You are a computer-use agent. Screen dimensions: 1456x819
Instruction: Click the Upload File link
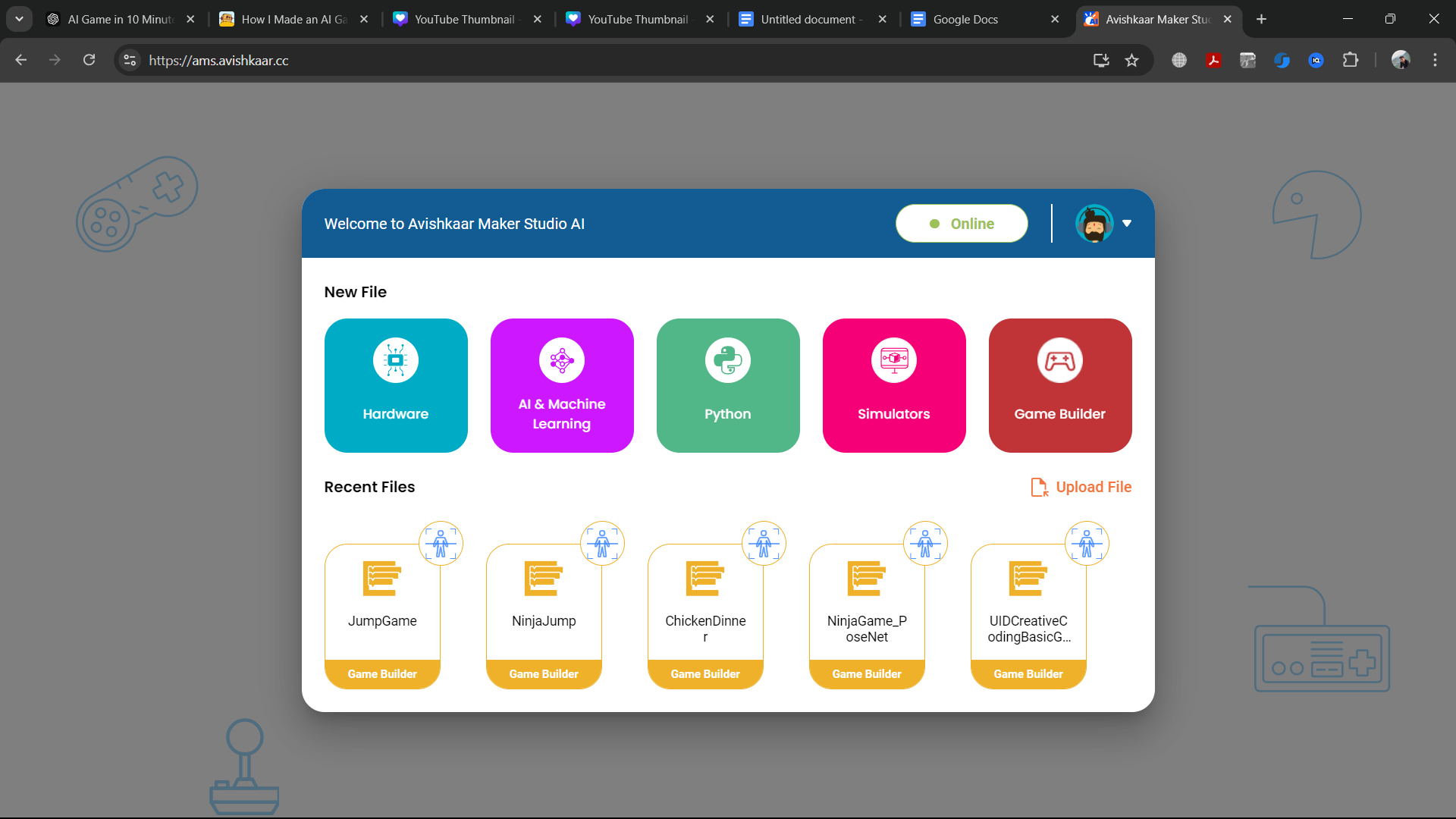coord(1081,487)
